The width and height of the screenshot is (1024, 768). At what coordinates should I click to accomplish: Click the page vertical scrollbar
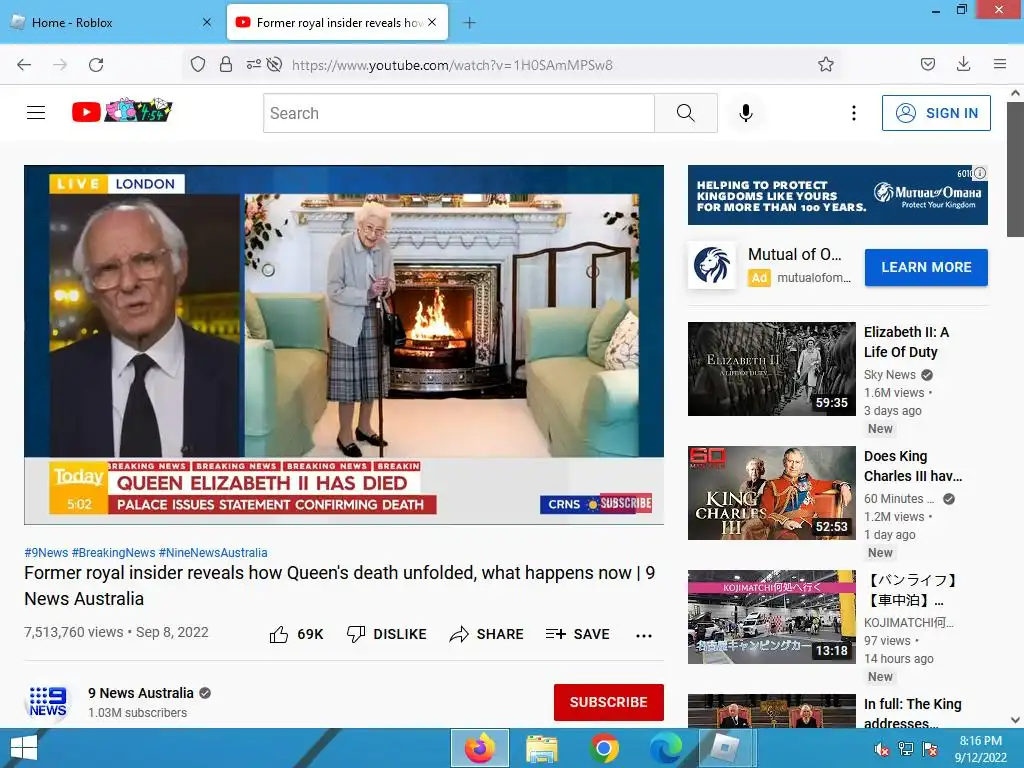click(1015, 170)
